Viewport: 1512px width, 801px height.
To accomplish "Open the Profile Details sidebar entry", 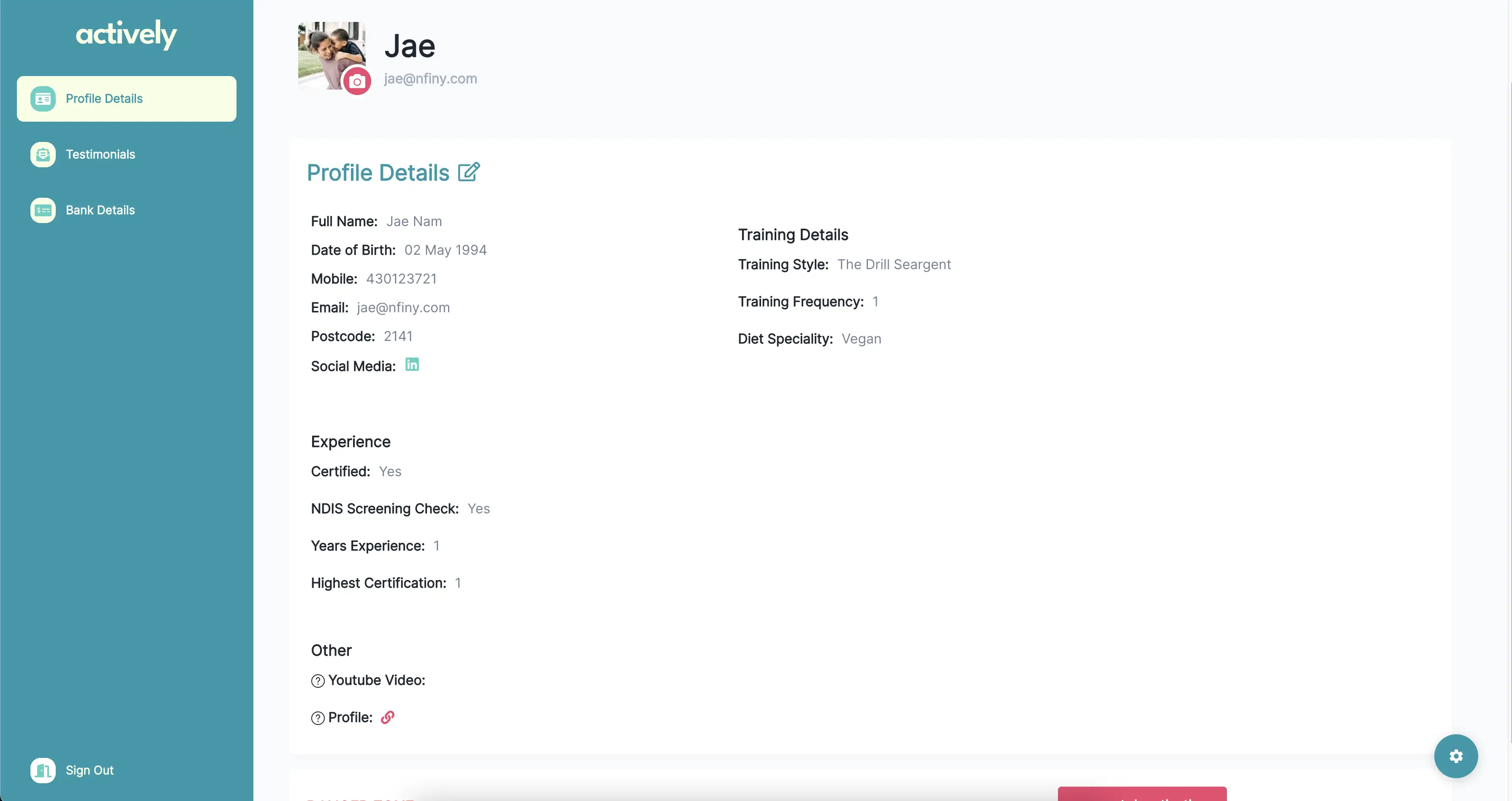I will tap(104, 98).
